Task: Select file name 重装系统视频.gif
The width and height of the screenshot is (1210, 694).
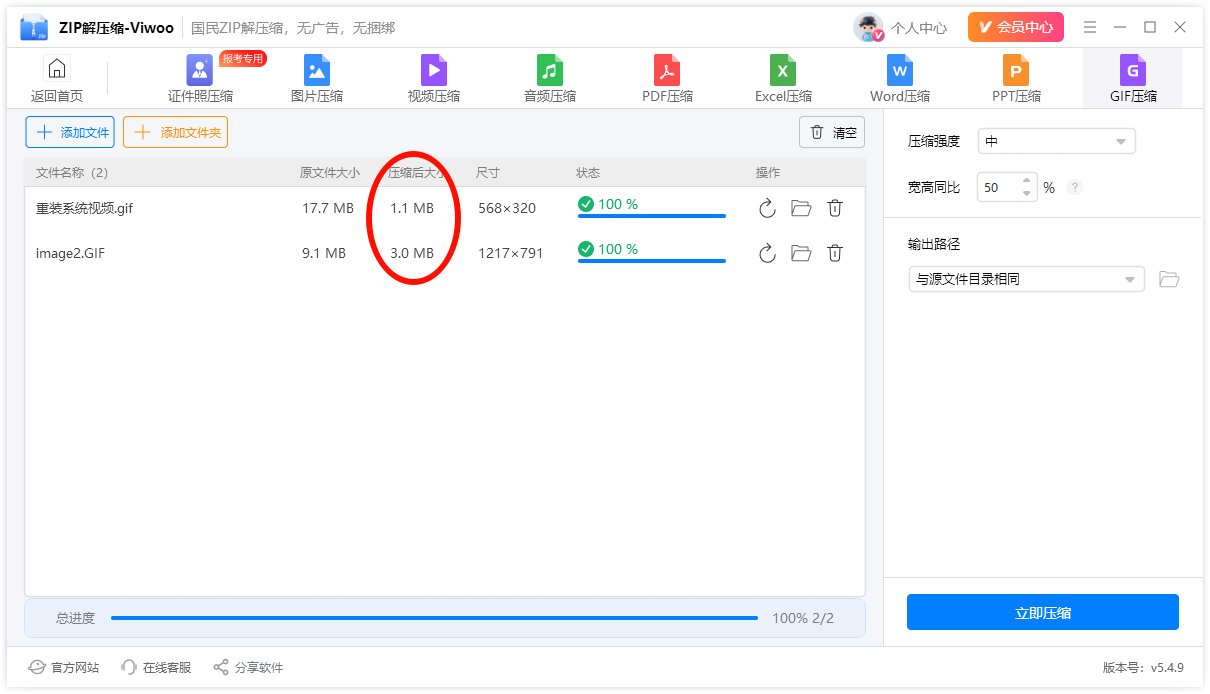Action: (84, 208)
